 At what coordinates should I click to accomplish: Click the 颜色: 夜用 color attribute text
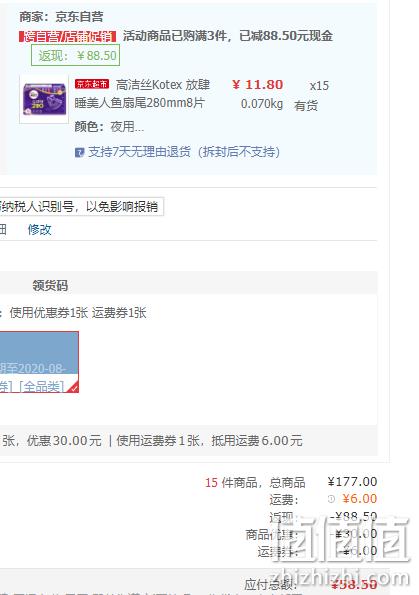pos(109,126)
